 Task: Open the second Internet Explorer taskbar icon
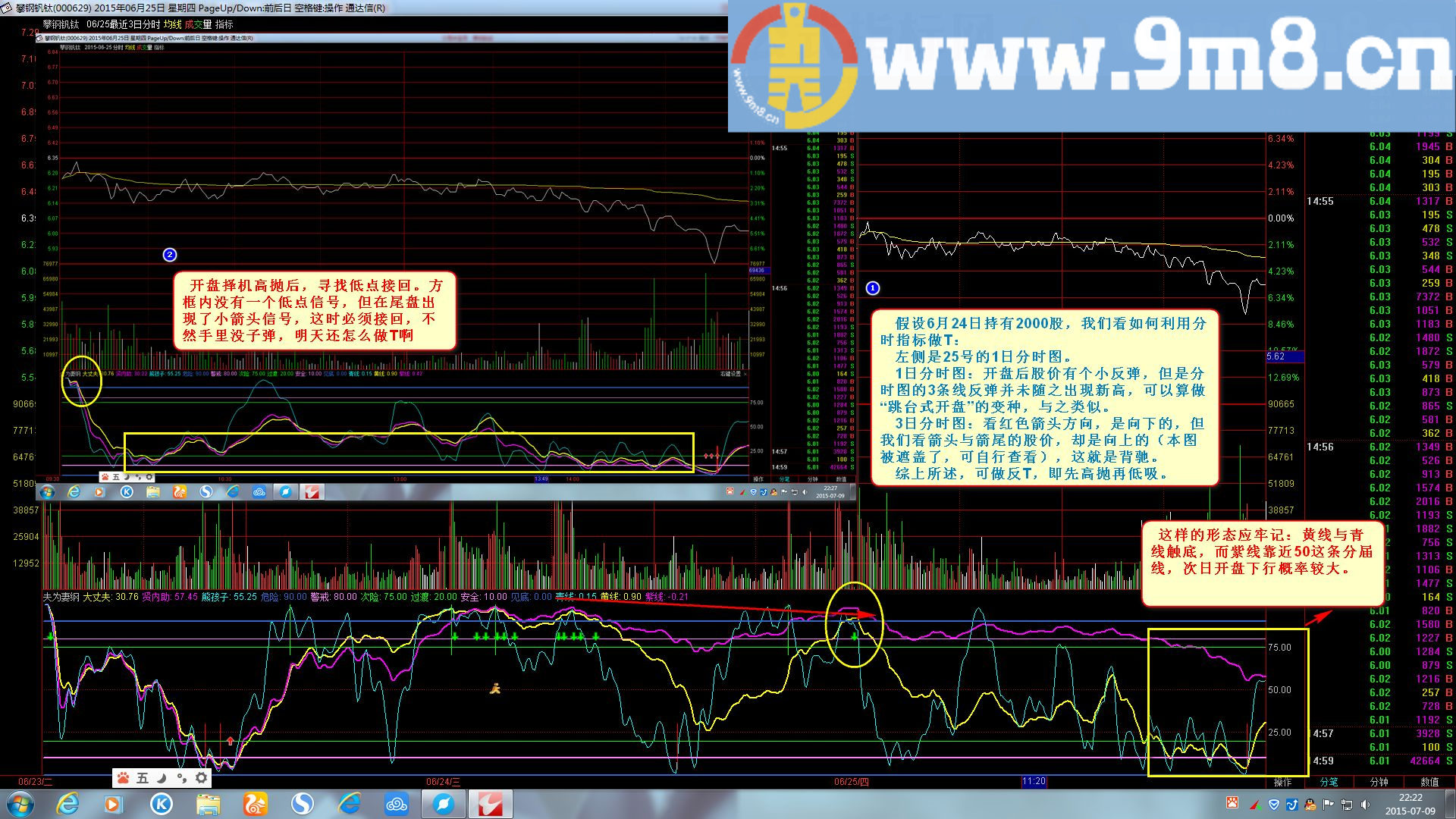coord(350,804)
